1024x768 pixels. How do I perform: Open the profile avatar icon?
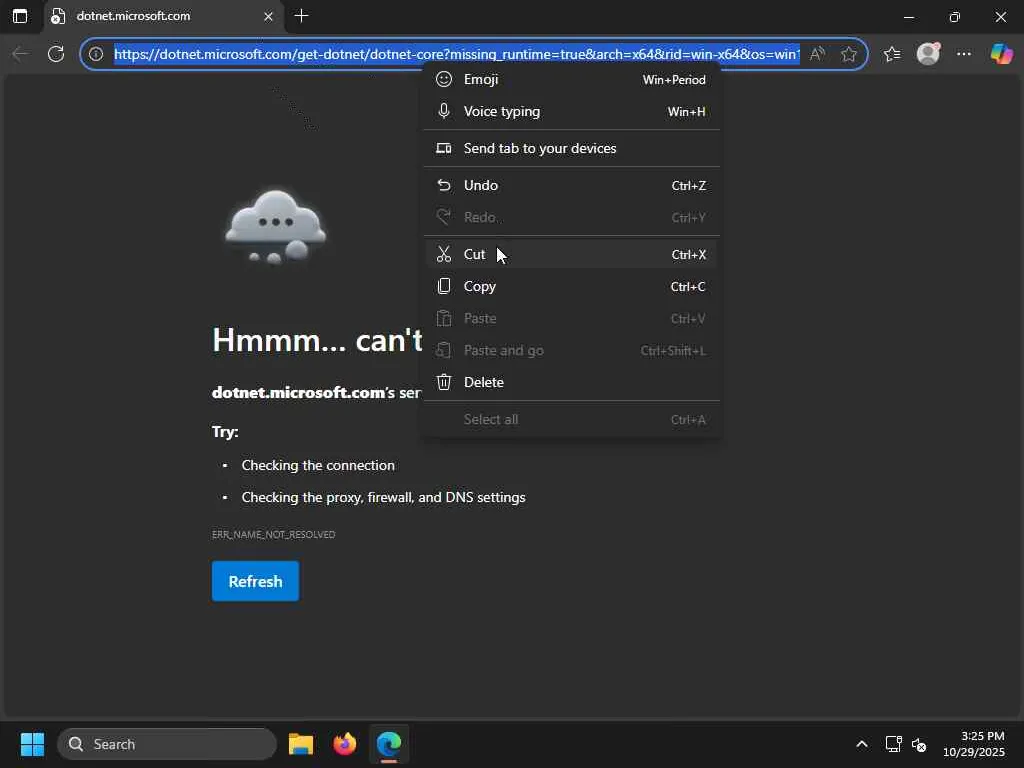928,54
